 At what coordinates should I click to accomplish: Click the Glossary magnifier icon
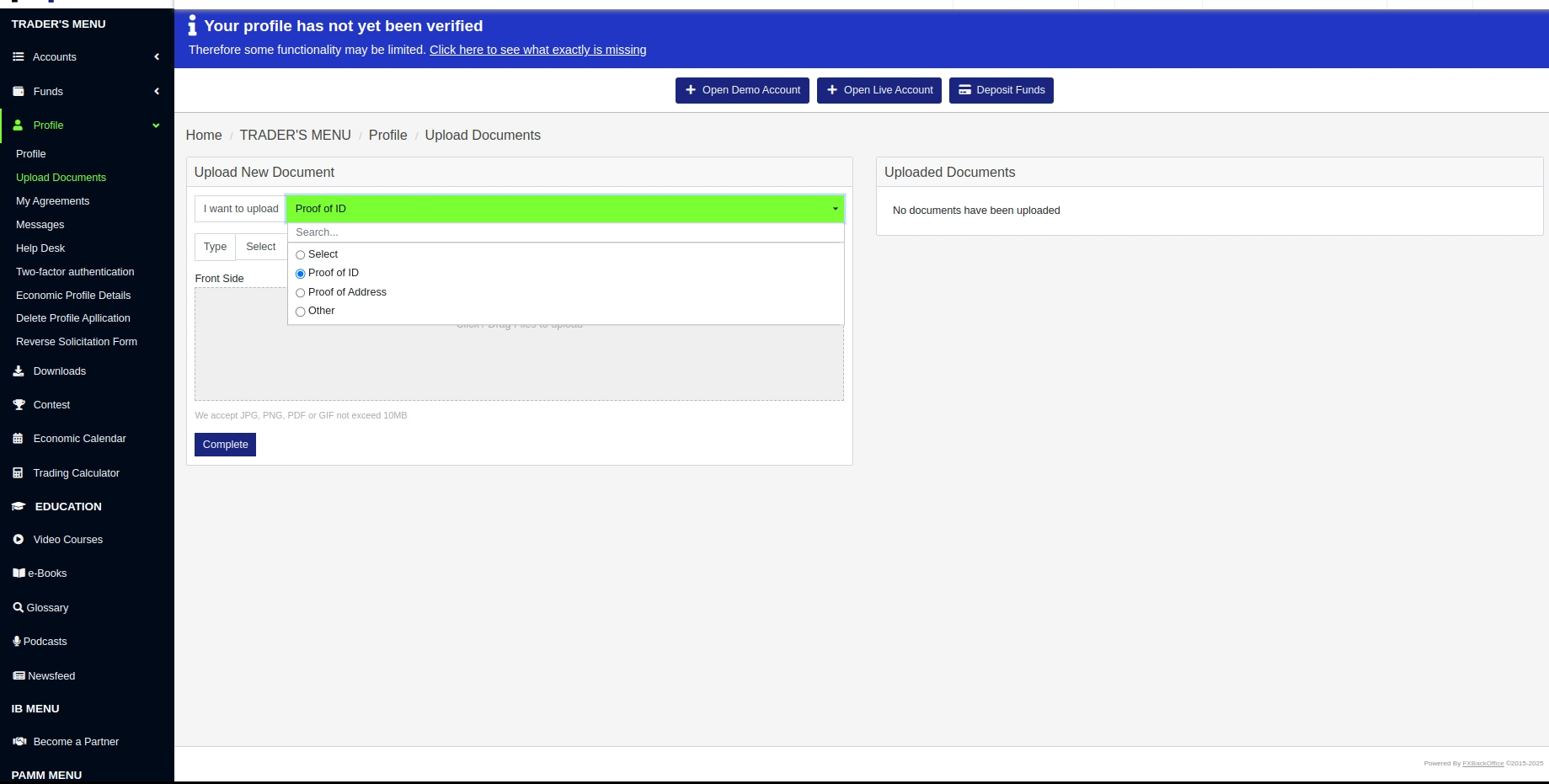click(x=18, y=607)
